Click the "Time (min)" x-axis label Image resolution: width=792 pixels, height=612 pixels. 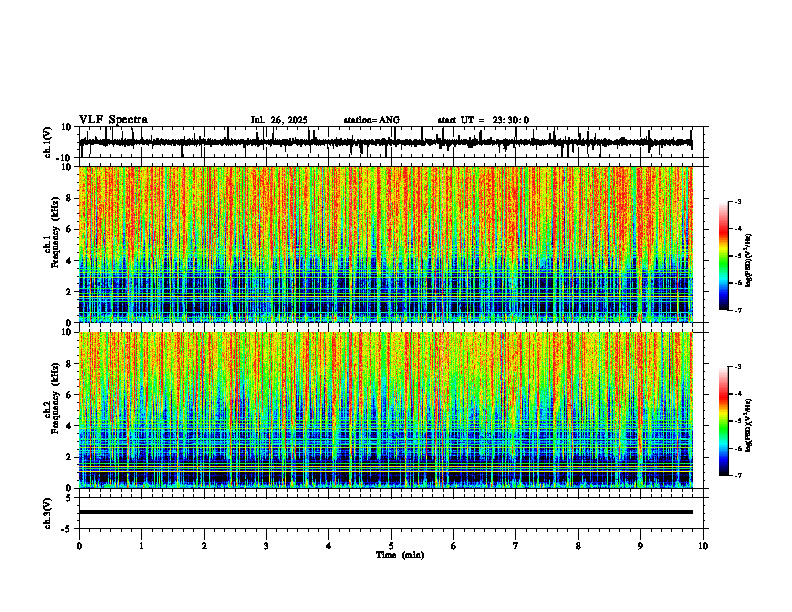[x=400, y=555]
